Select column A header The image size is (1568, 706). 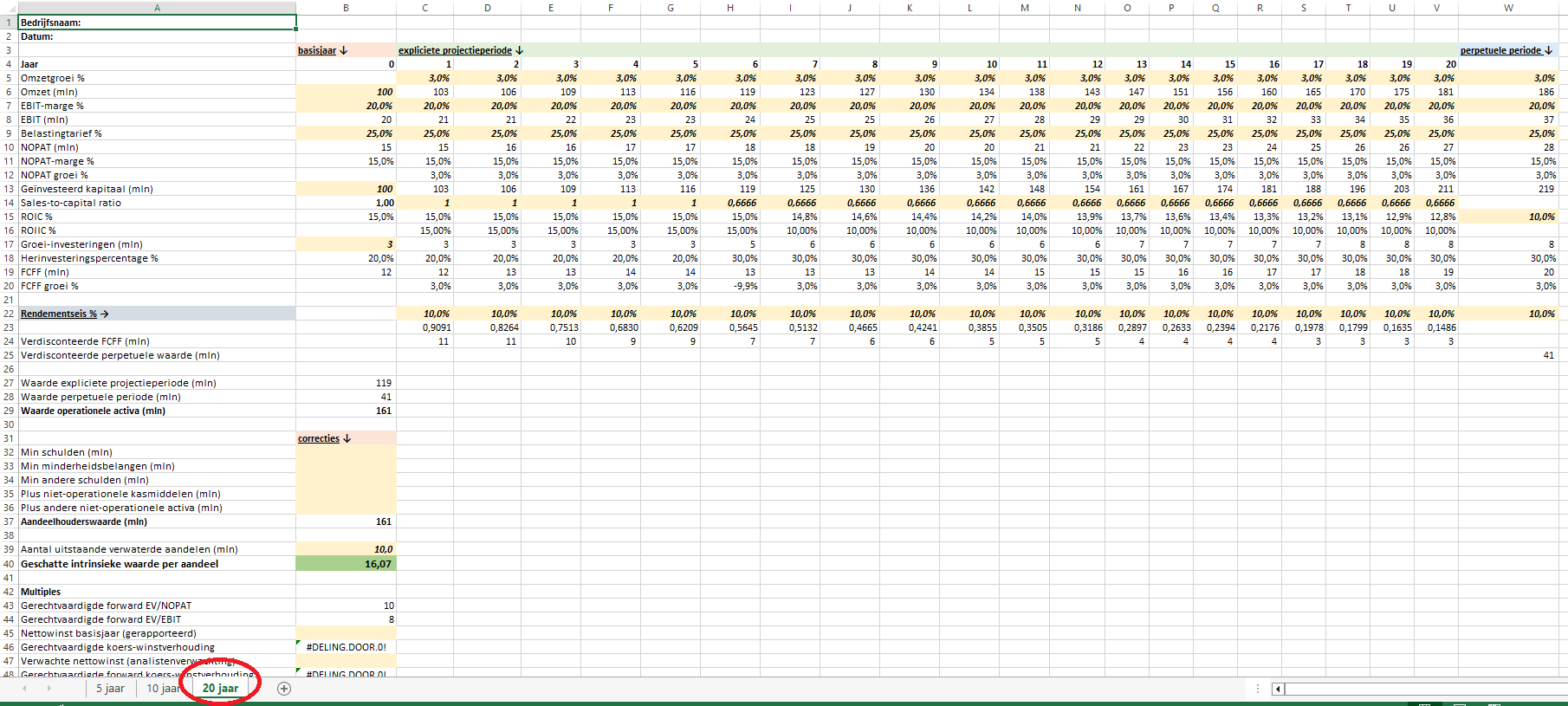coord(157,8)
